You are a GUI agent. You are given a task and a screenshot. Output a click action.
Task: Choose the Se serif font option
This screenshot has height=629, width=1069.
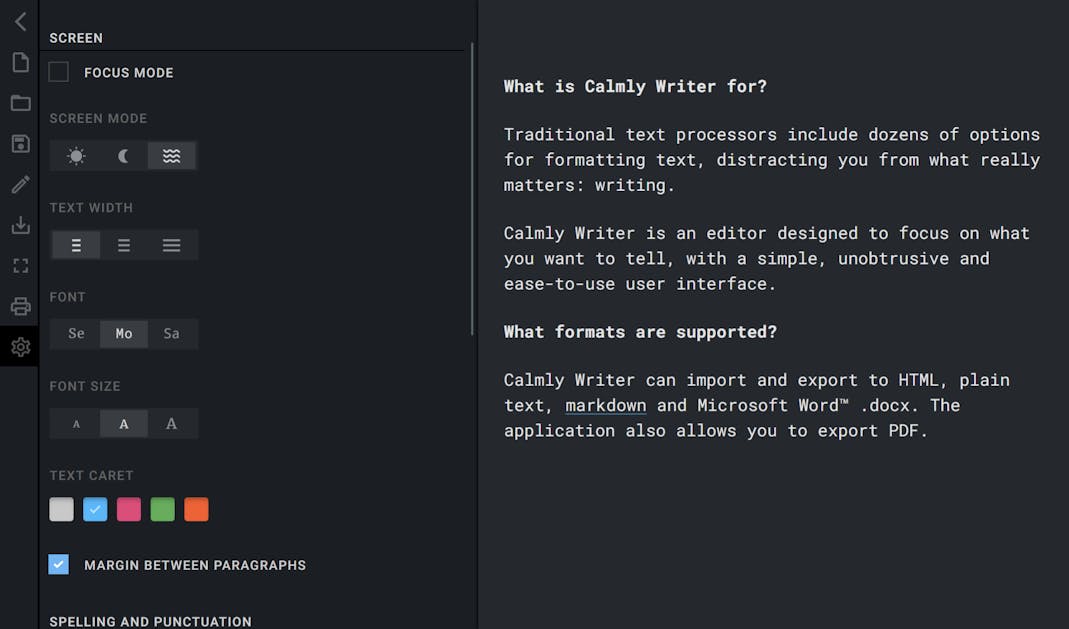[76, 334]
